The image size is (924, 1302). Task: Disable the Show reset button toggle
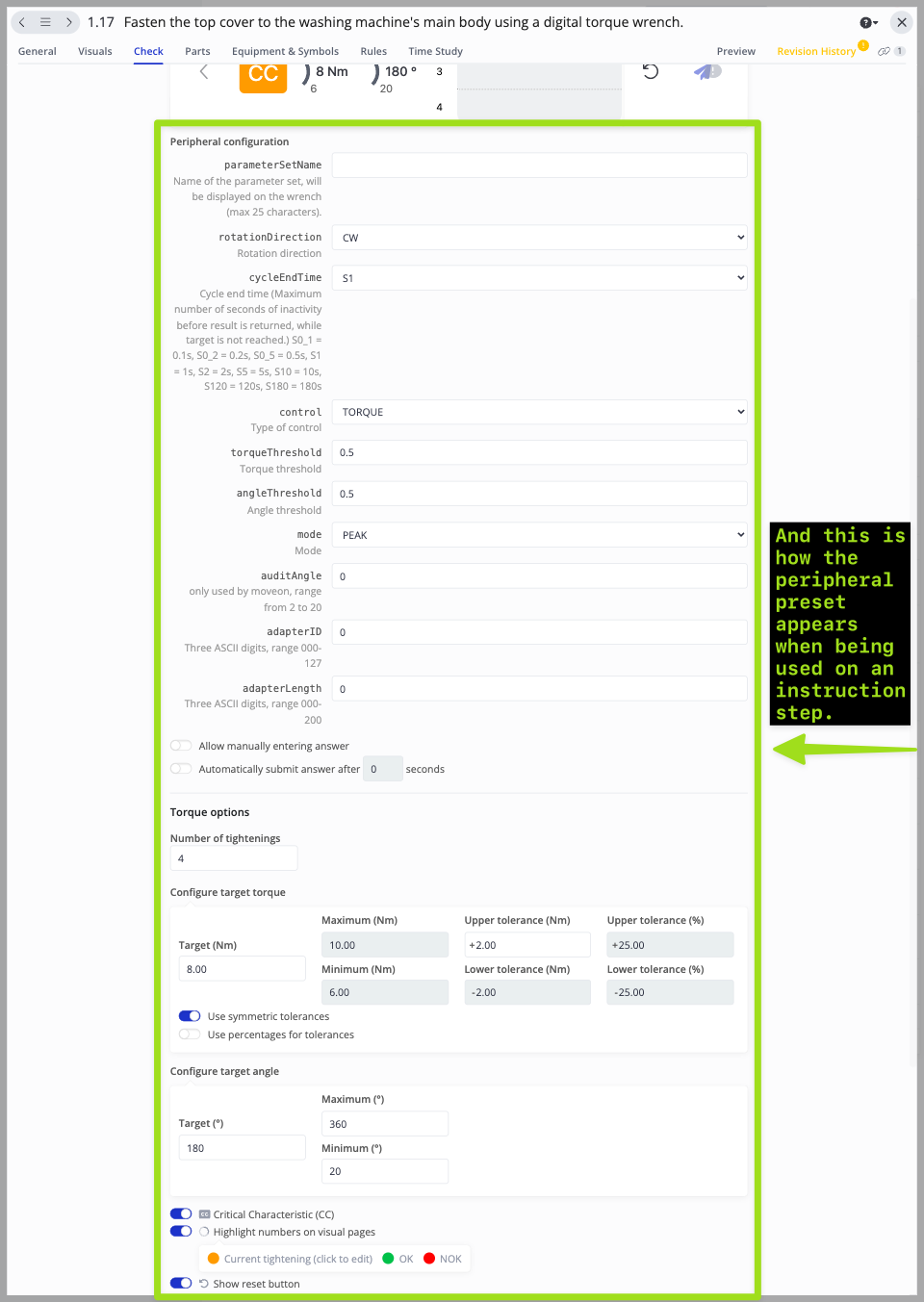(181, 1283)
